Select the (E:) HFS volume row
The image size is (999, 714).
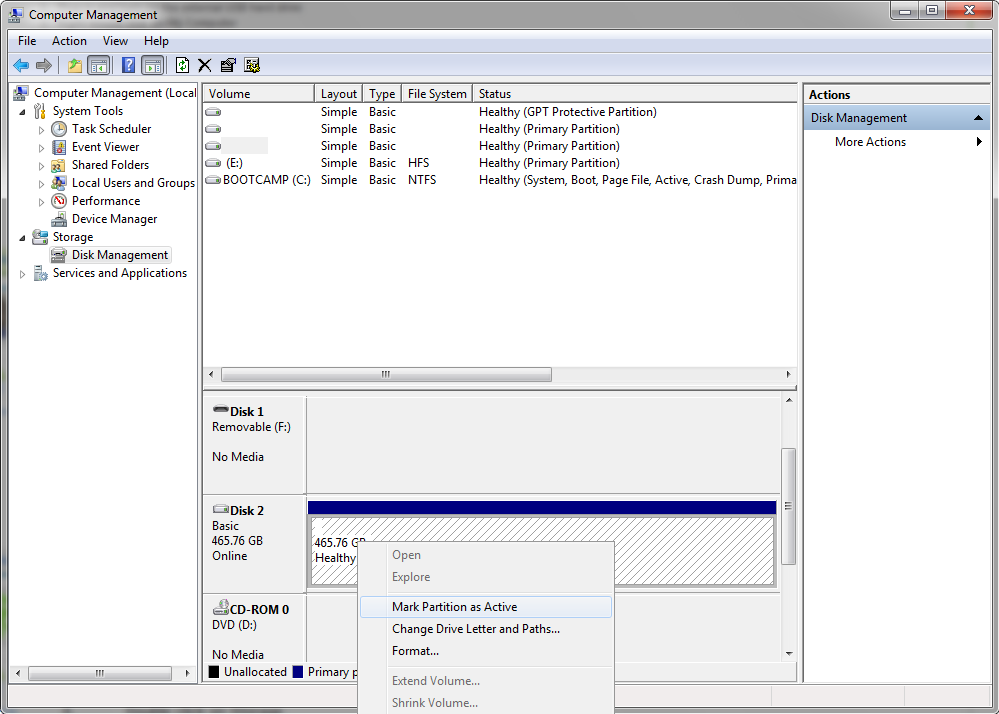pos(500,163)
